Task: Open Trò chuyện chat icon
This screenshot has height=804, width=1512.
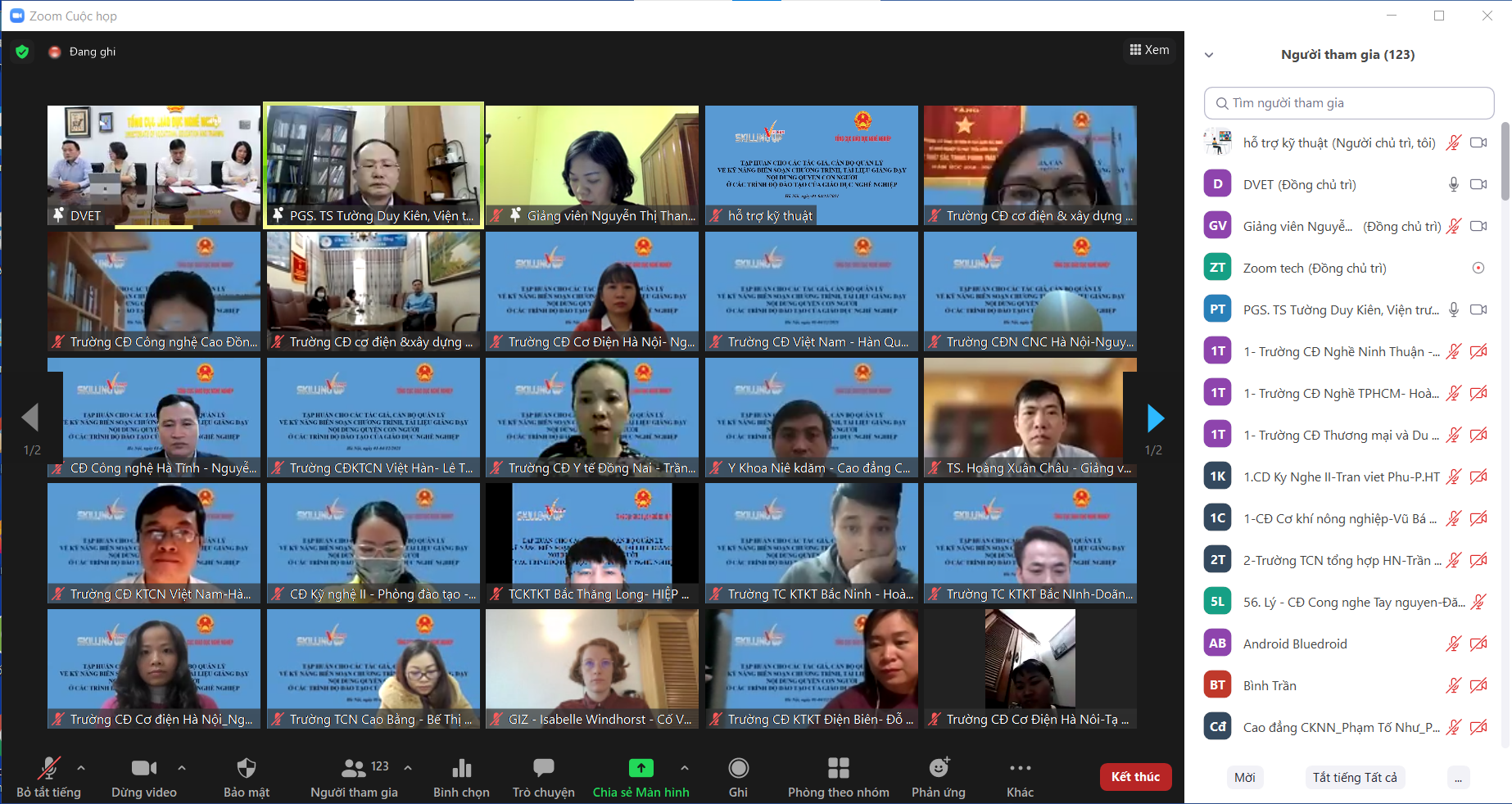Action: pyautogui.click(x=543, y=768)
